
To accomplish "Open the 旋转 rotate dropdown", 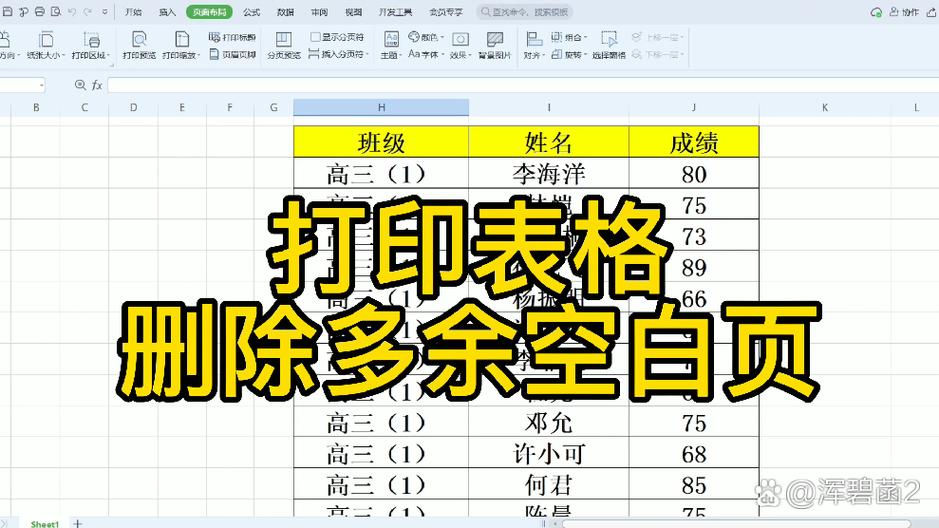I will (x=568, y=54).
